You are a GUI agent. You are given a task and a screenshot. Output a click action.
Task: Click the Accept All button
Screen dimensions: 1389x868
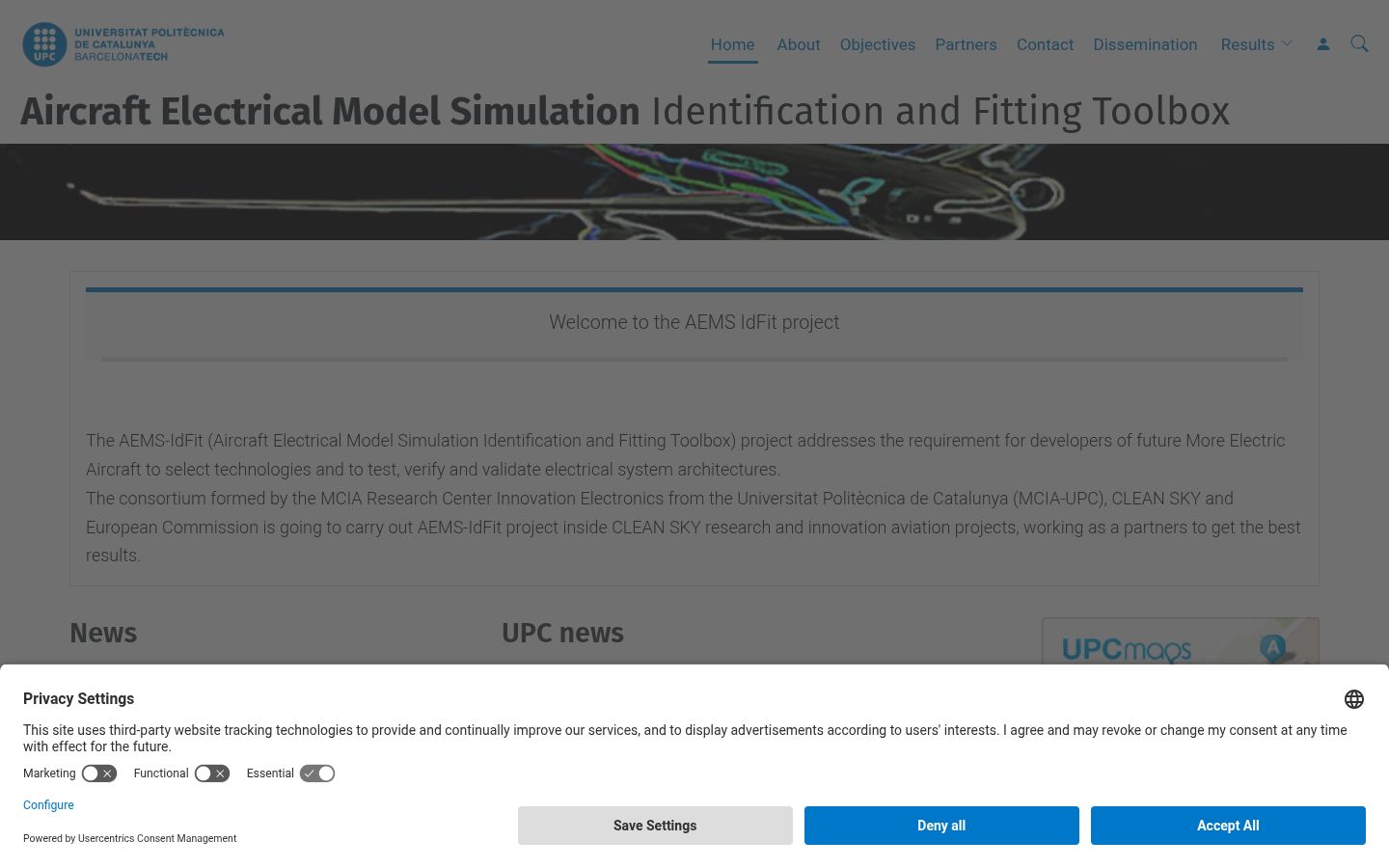pyautogui.click(x=1228, y=826)
